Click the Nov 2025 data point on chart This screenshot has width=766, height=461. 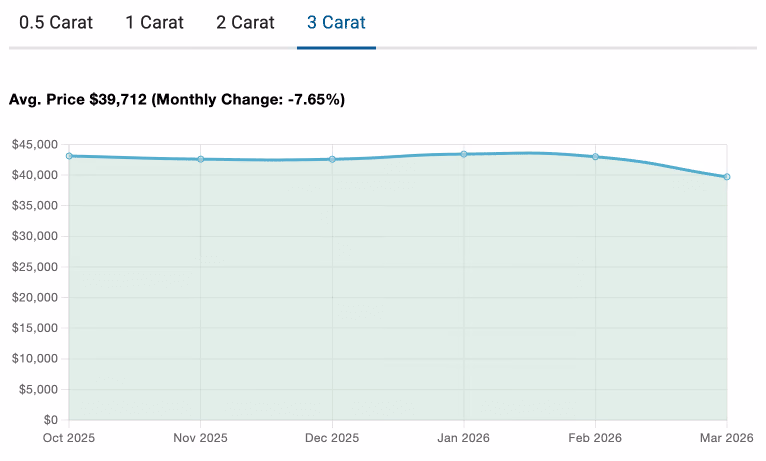coord(201,159)
